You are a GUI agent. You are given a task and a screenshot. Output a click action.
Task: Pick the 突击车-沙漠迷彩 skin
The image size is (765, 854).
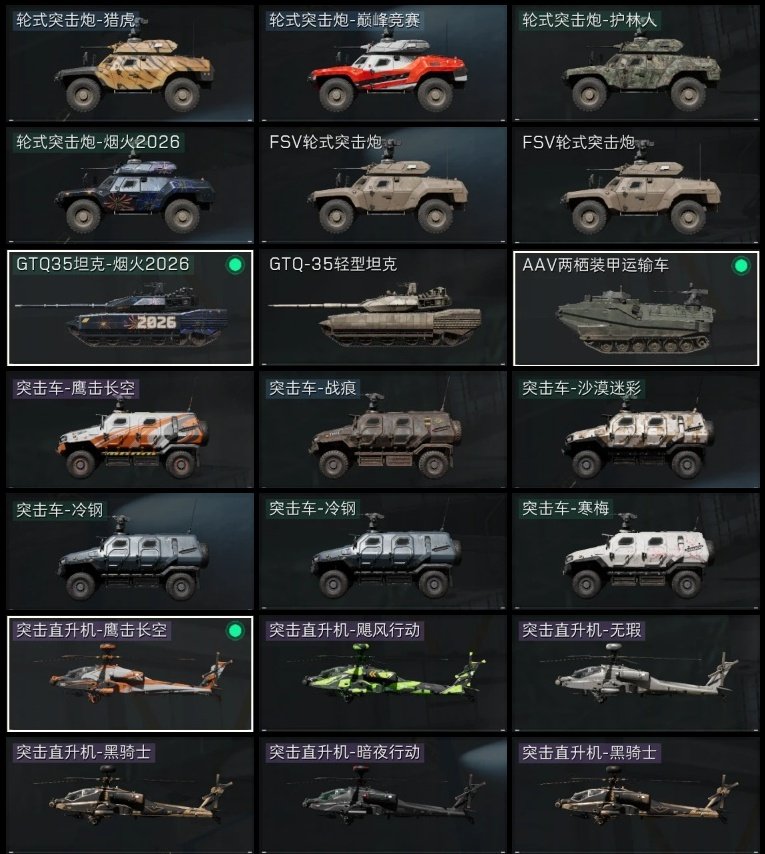(636, 430)
